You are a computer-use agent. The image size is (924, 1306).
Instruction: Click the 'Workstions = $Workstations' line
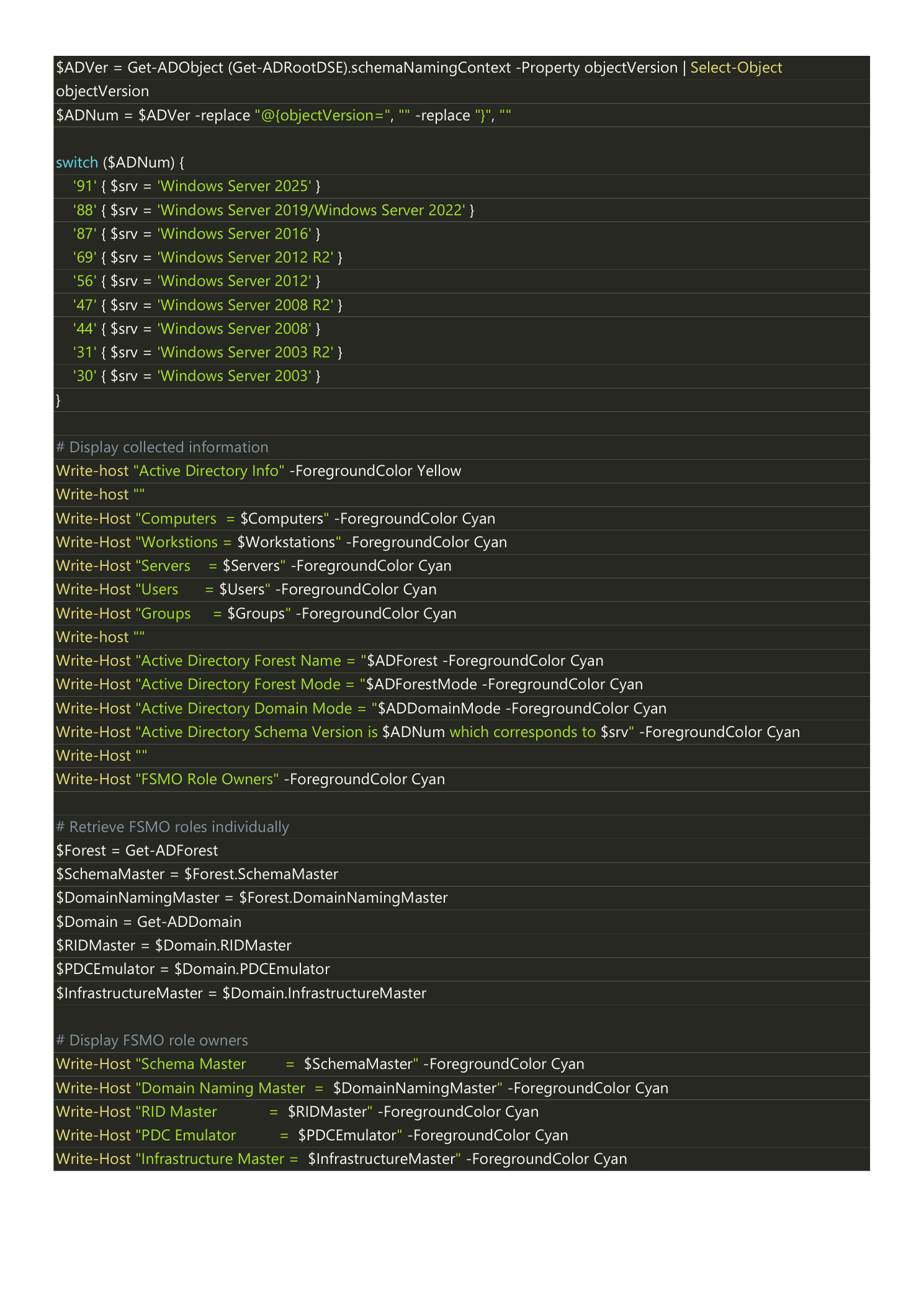(282, 542)
